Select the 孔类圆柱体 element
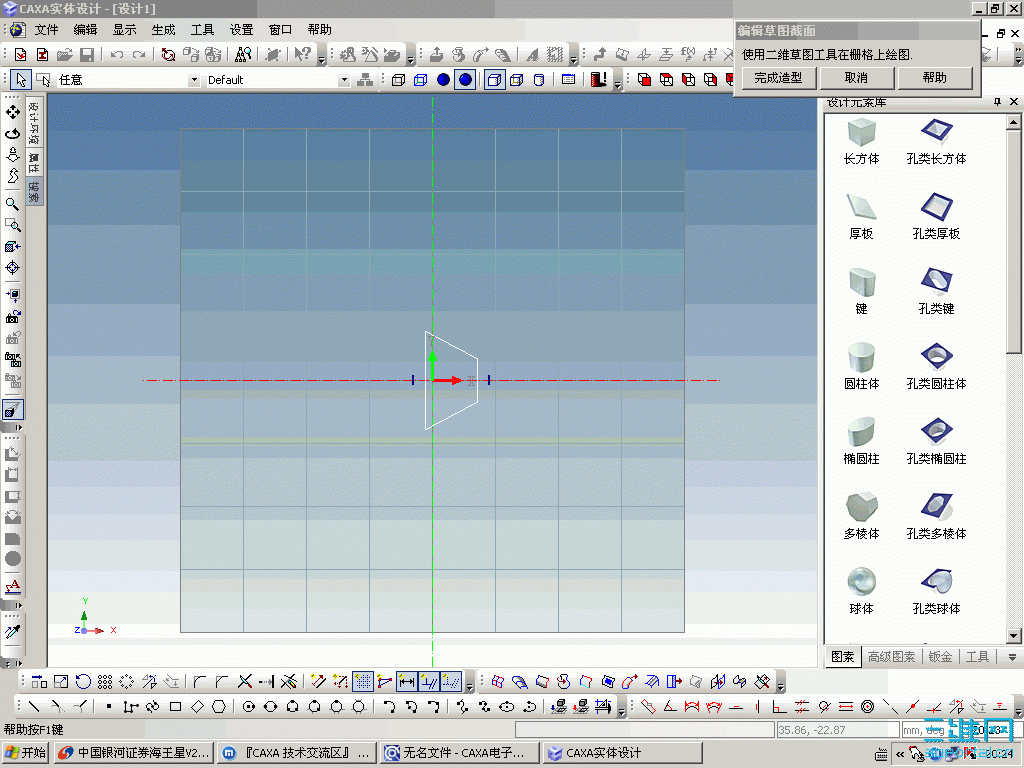1024x768 pixels. (x=936, y=366)
